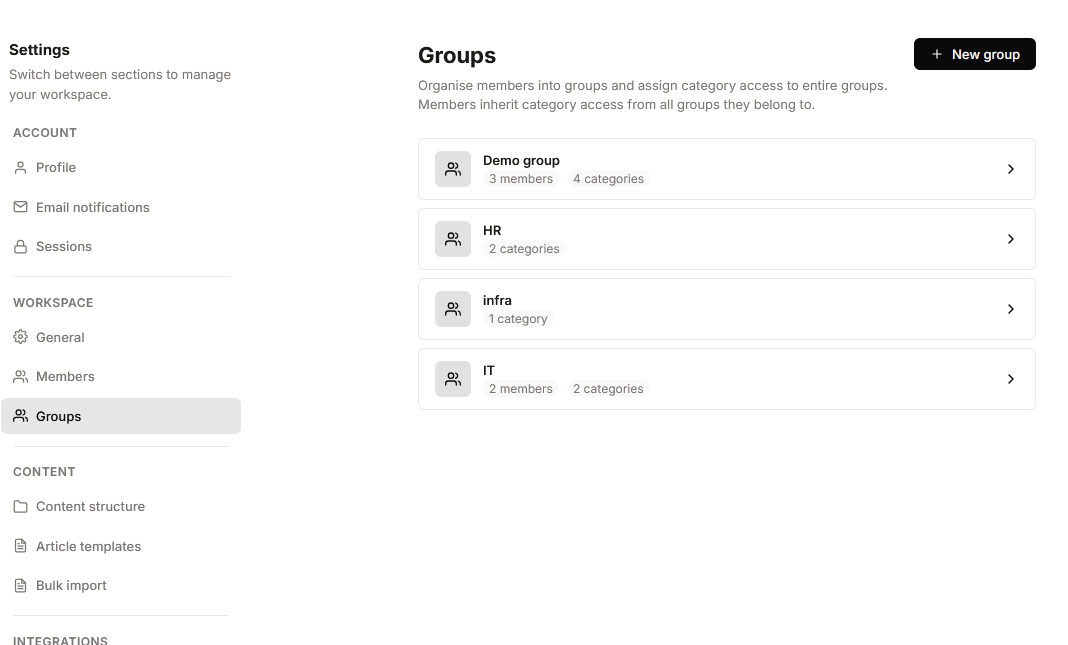Open HR group using its chevron arrow
The width and height of the screenshot is (1068, 645).
point(1011,239)
